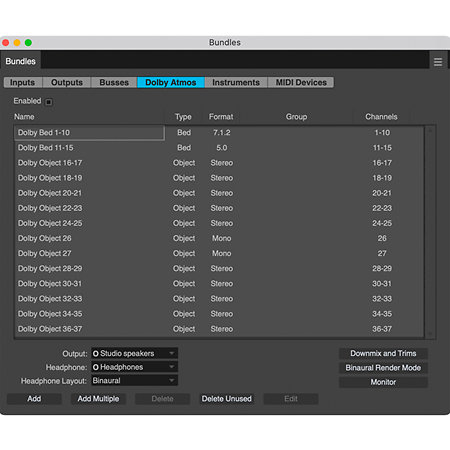The height and width of the screenshot is (450, 450).
Task: Expand the Headphone Layout Binaural dropdown
Action: click(134, 381)
